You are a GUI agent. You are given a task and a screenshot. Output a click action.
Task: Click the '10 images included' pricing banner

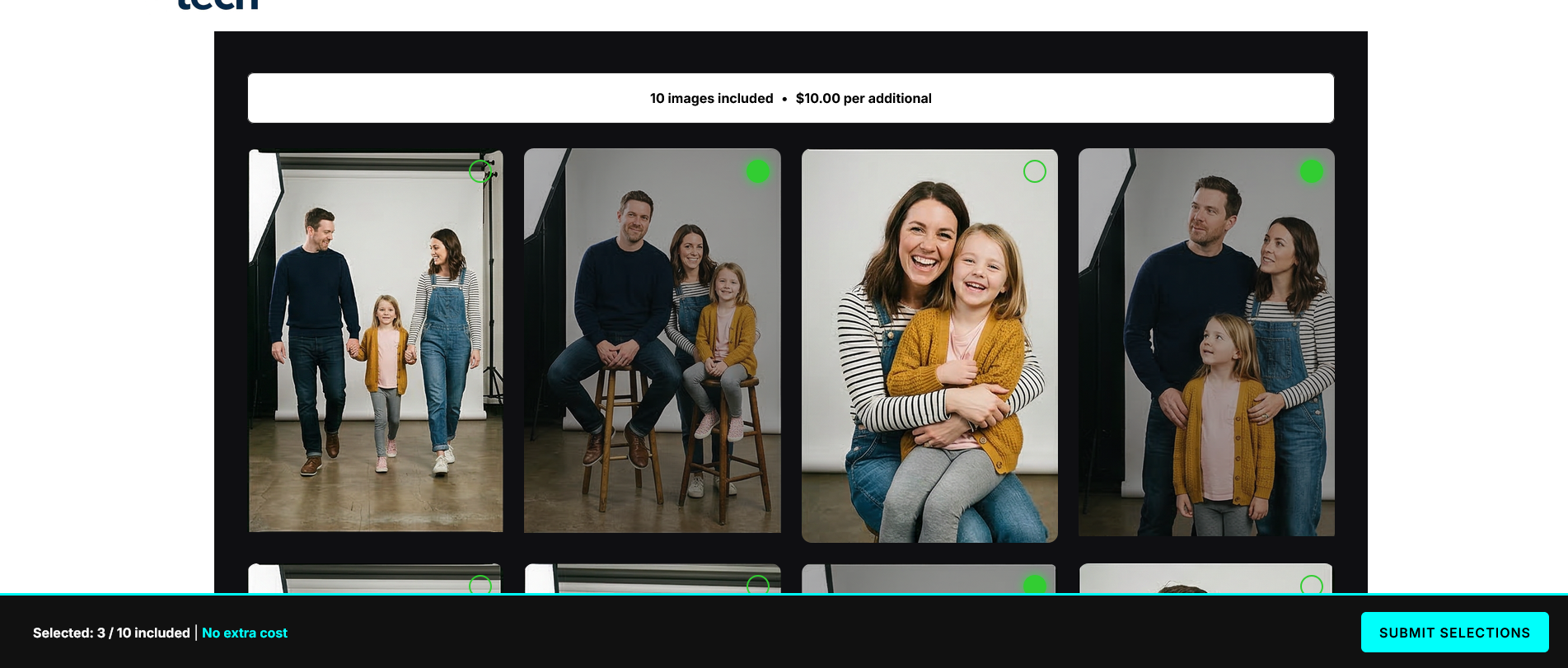(x=790, y=98)
